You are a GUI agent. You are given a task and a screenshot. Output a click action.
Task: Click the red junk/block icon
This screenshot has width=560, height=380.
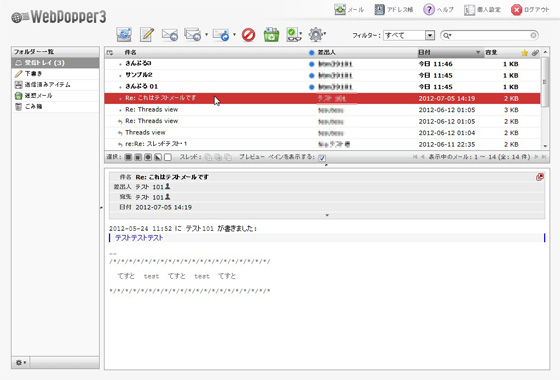pyautogui.click(x=249, y=35)
